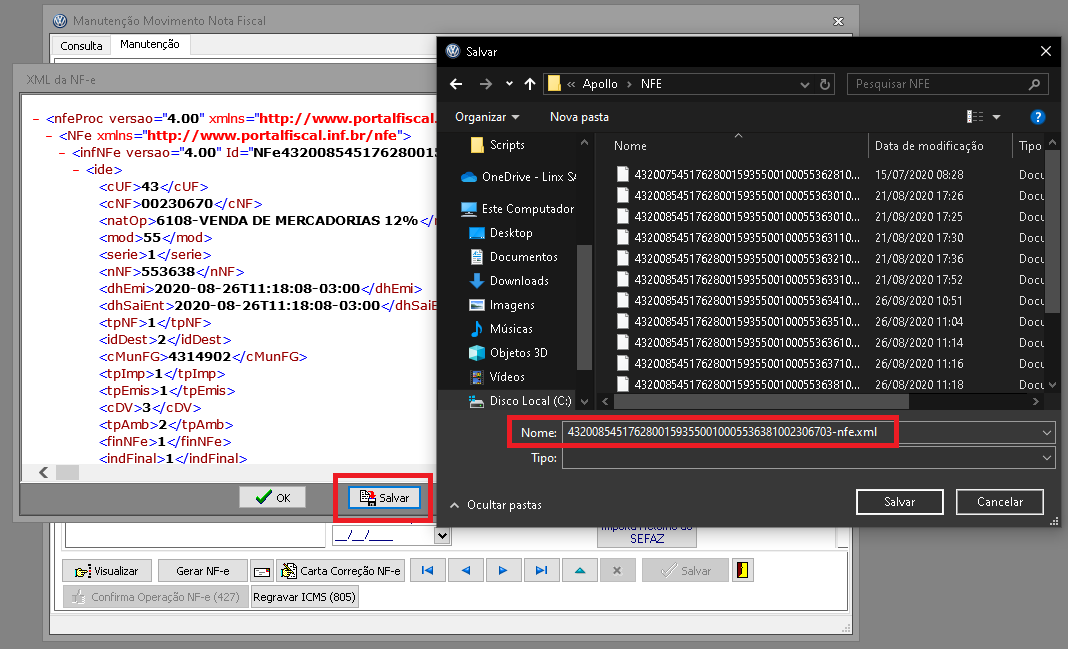Screen dimensions: 1068x649
Task: Go to the first record navigation arrow
Action: [428, 571]
